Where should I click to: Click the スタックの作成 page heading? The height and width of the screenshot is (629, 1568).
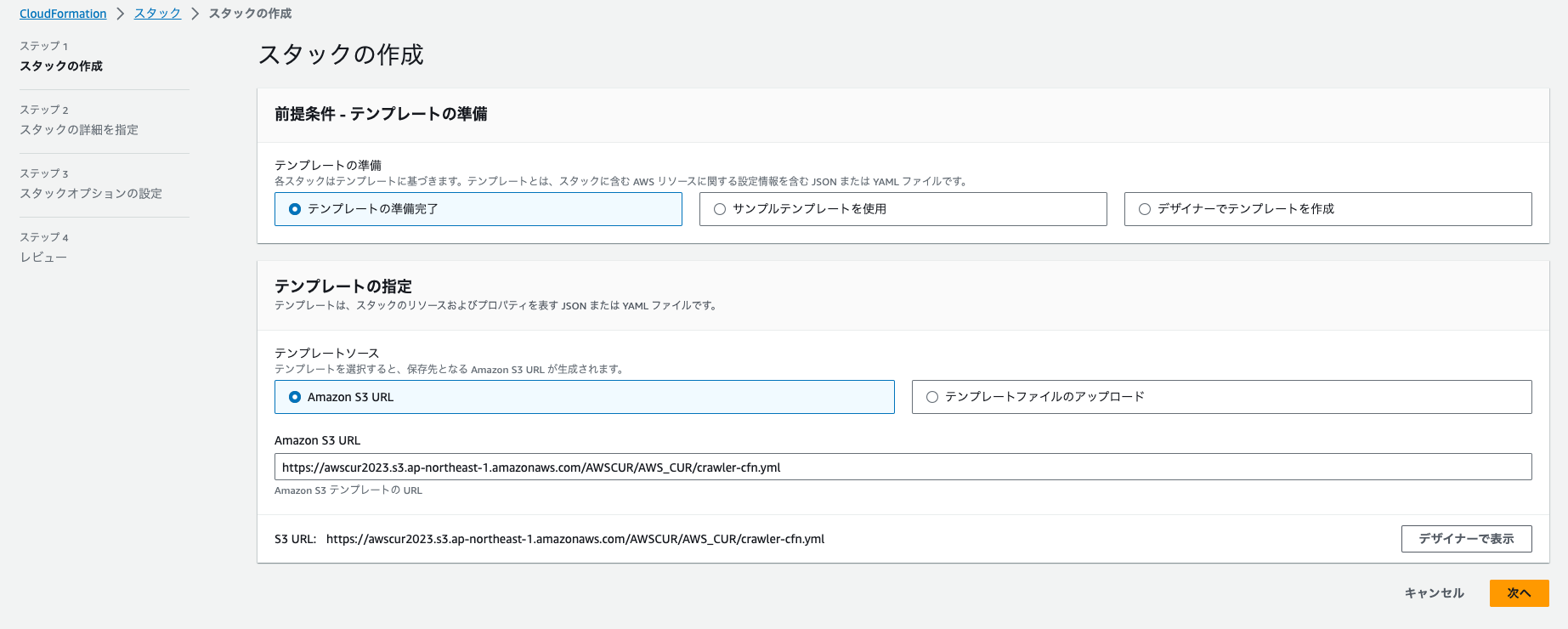[x=341, y=55]
